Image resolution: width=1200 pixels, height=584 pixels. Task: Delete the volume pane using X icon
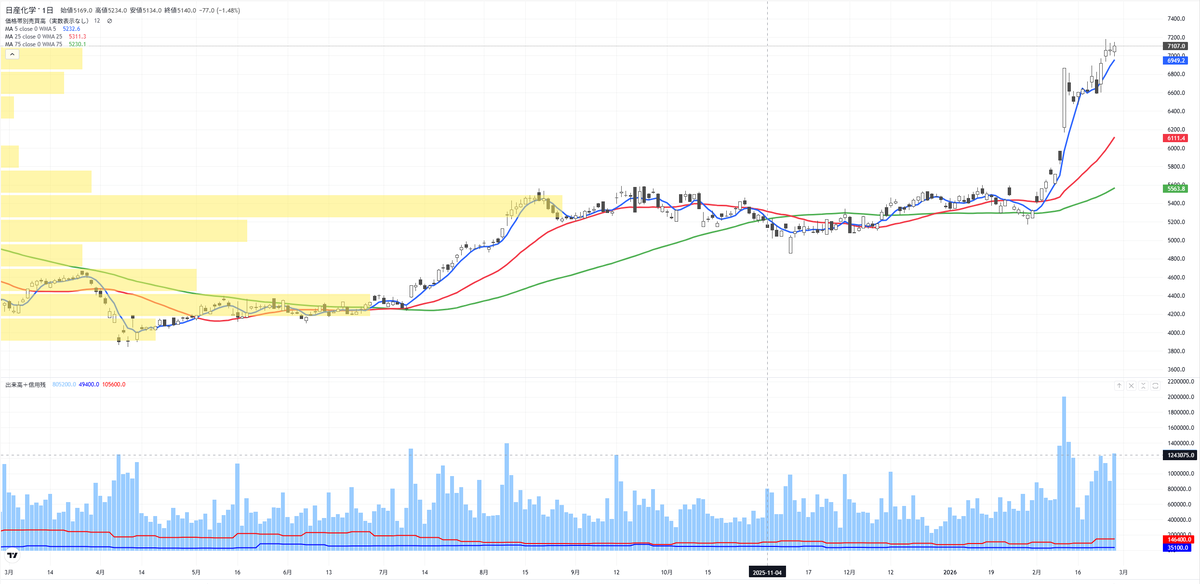click(x=1132, y=385)
